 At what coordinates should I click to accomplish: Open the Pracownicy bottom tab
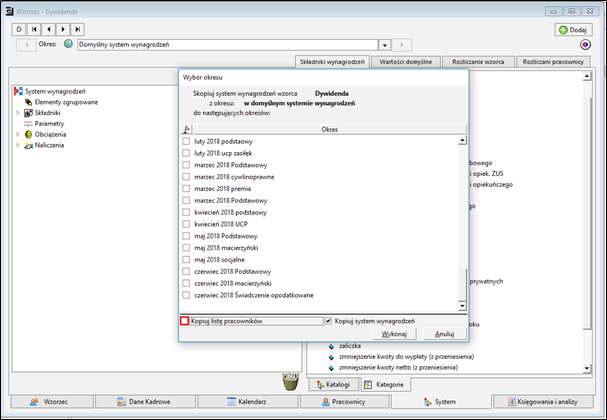tap(343, 402)
